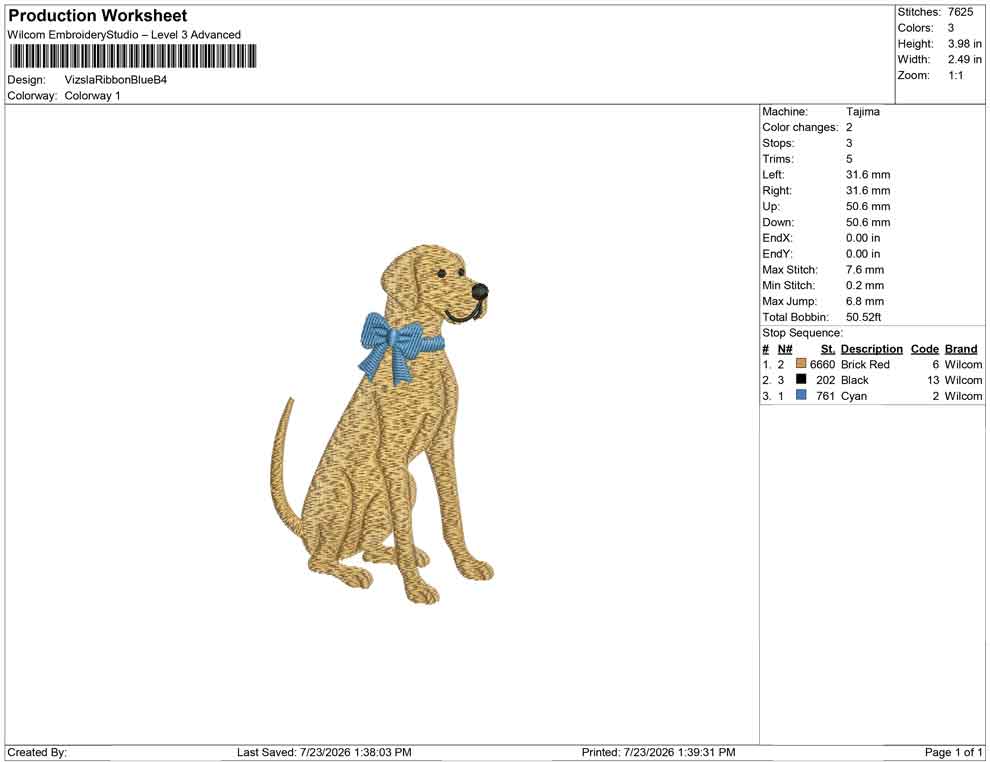Click the embroidered dog design preview

coord(383,424)
